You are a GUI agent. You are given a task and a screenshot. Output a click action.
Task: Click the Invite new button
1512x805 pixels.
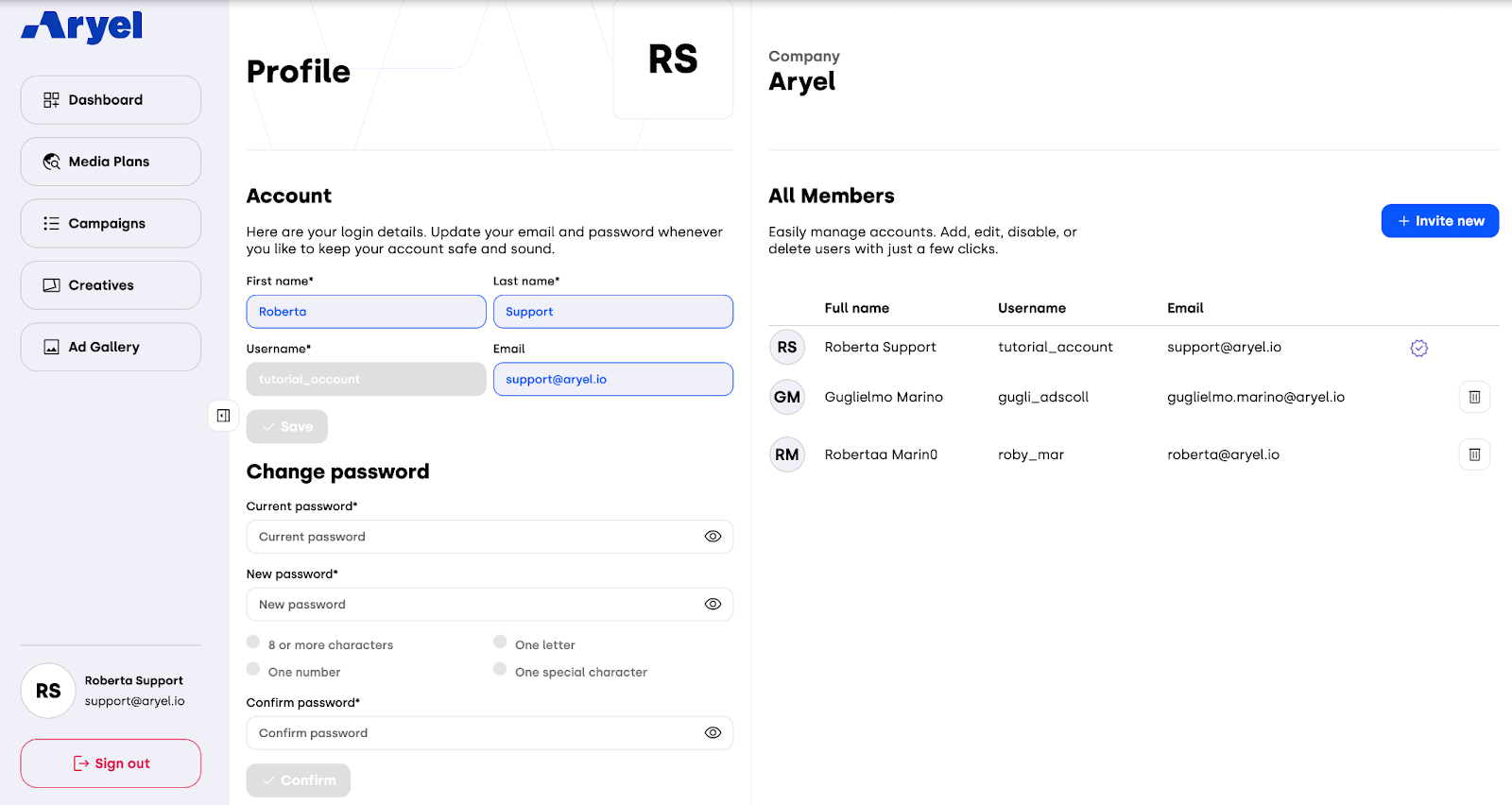click(x=1440, y=221)
